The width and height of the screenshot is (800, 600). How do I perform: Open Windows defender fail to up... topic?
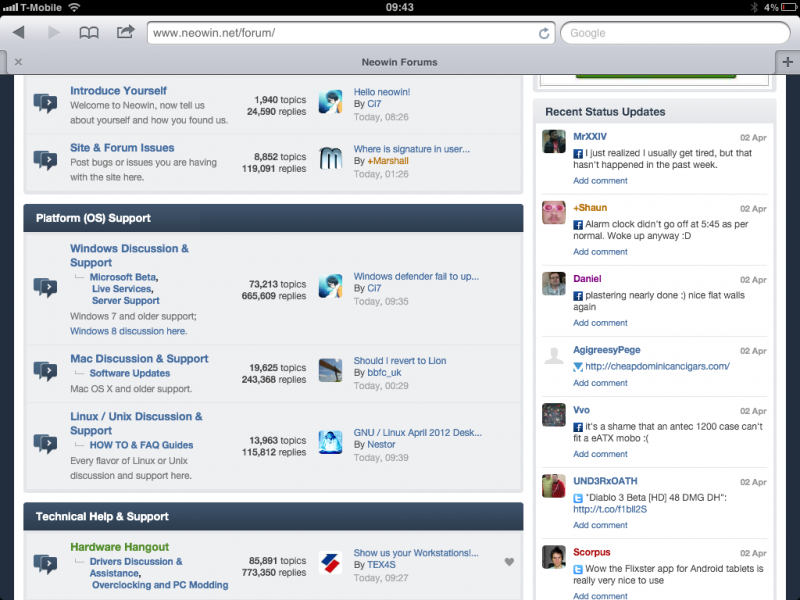(416, 277)
